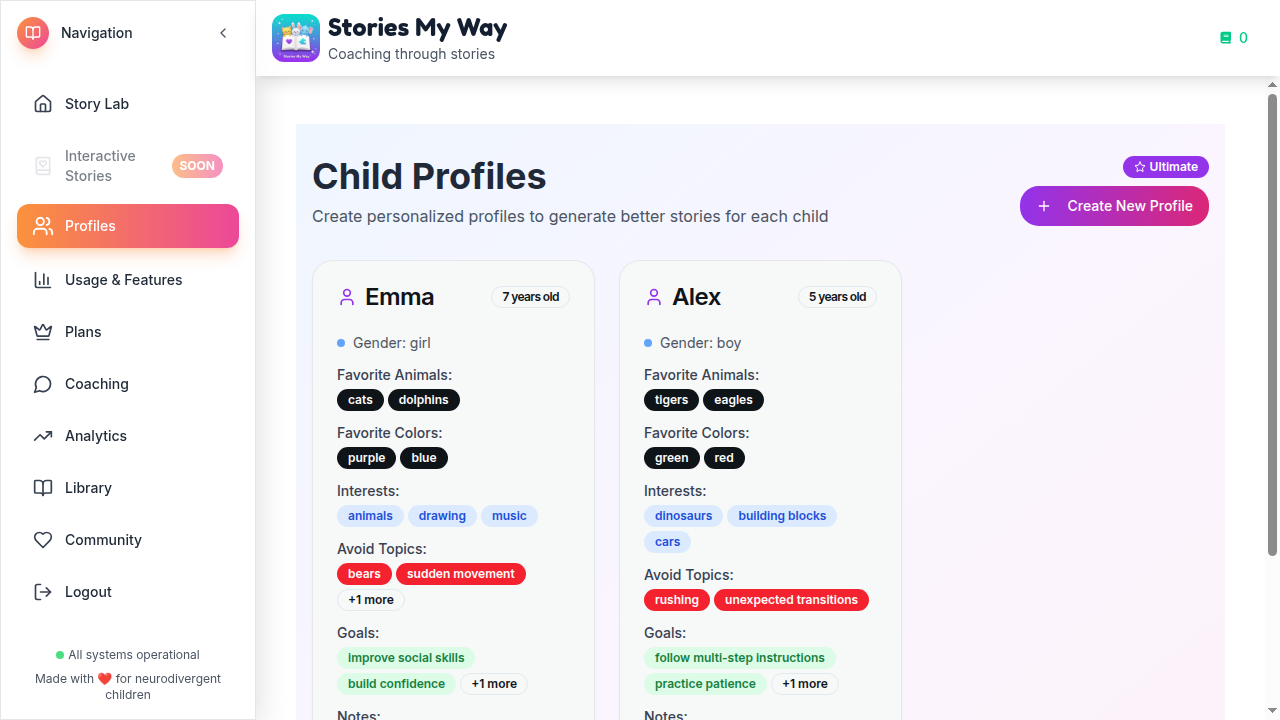This screenshot has height=720, width=1280.
Task: Click the Logout arrow icon
Action: point(43,591)
